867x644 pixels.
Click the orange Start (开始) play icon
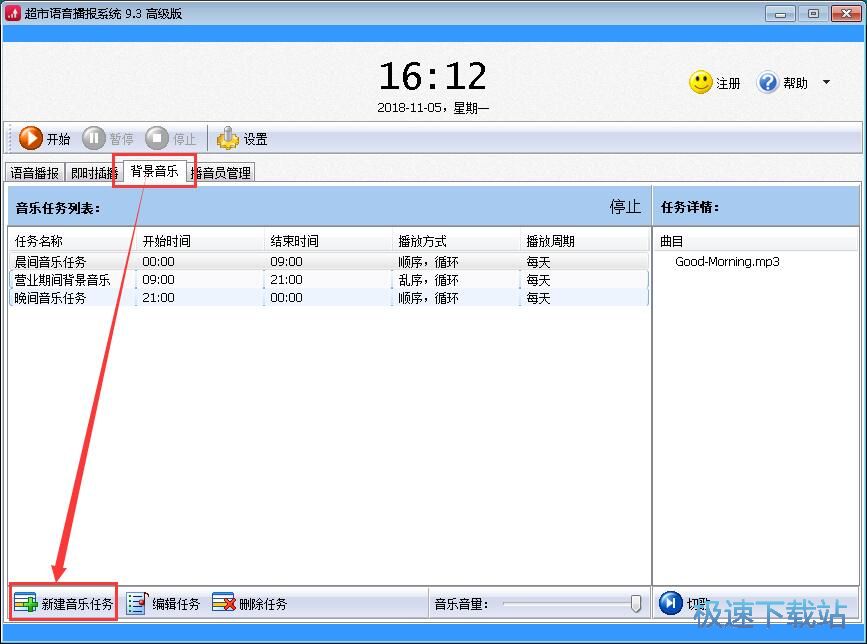tap(30, 138)
